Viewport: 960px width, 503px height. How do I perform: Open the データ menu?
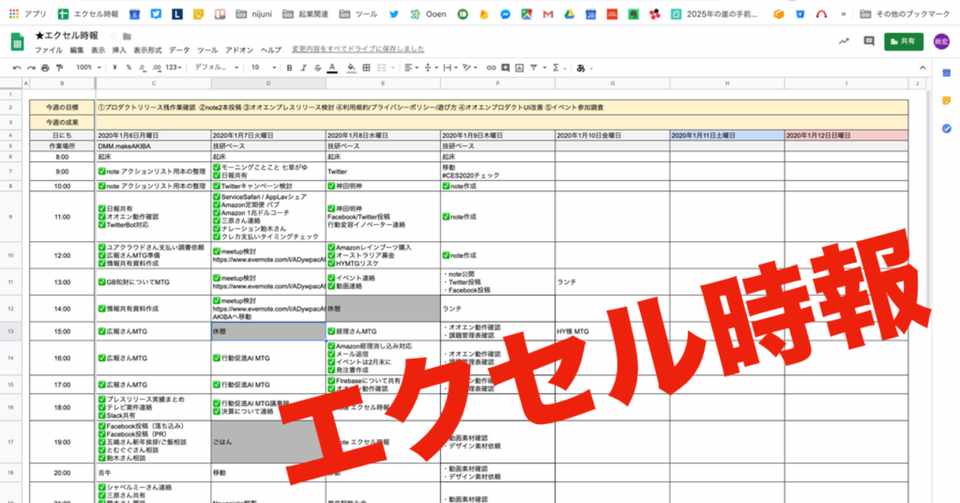pyautogui.click(x=179, y=50)
